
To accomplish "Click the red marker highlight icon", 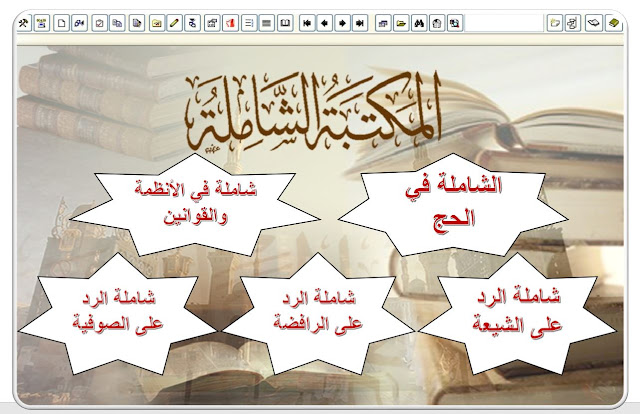I will pyautogui.click(x=230, y=23).
